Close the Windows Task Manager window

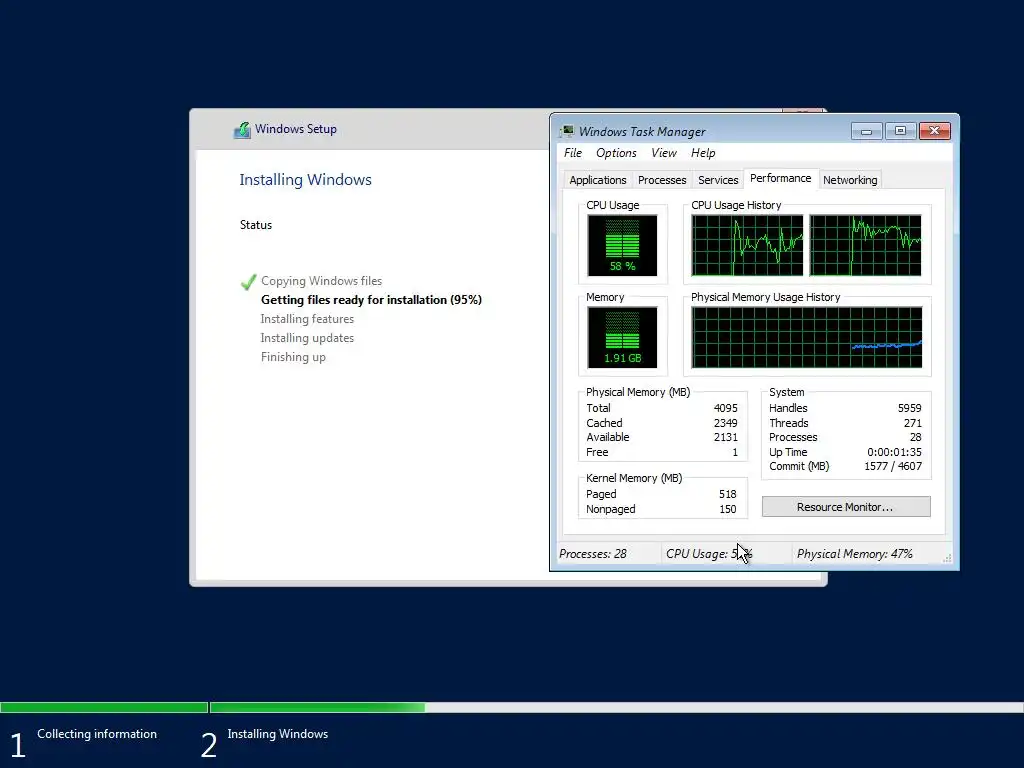[x=935, y=131]
